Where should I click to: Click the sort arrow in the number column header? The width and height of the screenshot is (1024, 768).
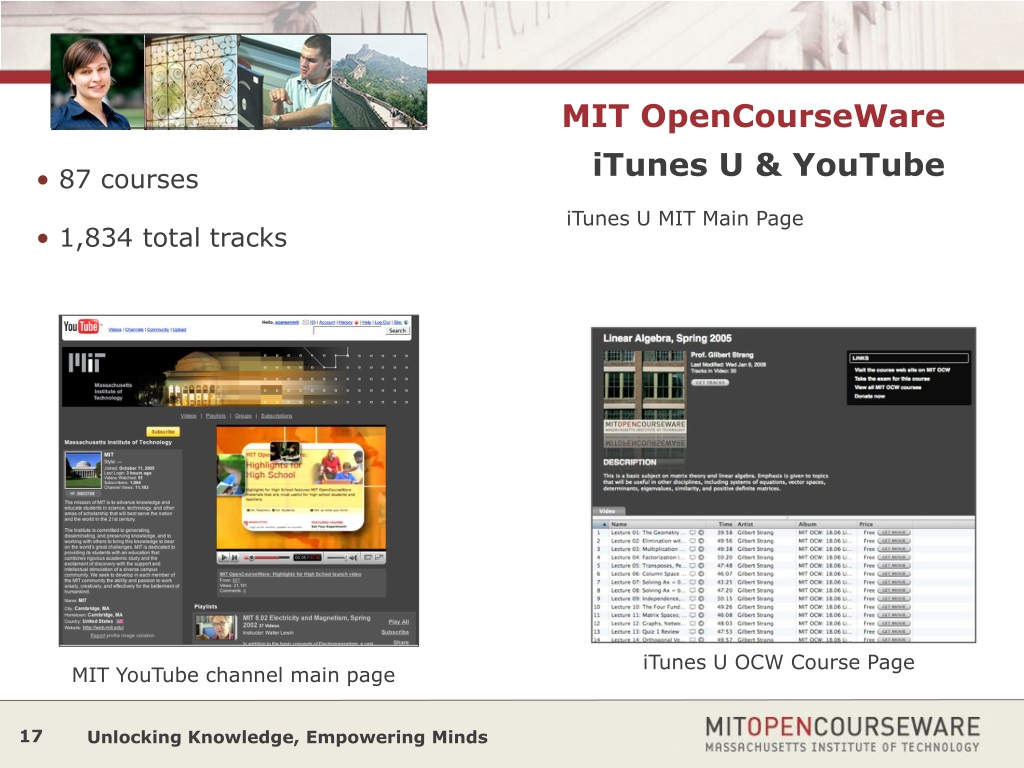click(604, 524)
